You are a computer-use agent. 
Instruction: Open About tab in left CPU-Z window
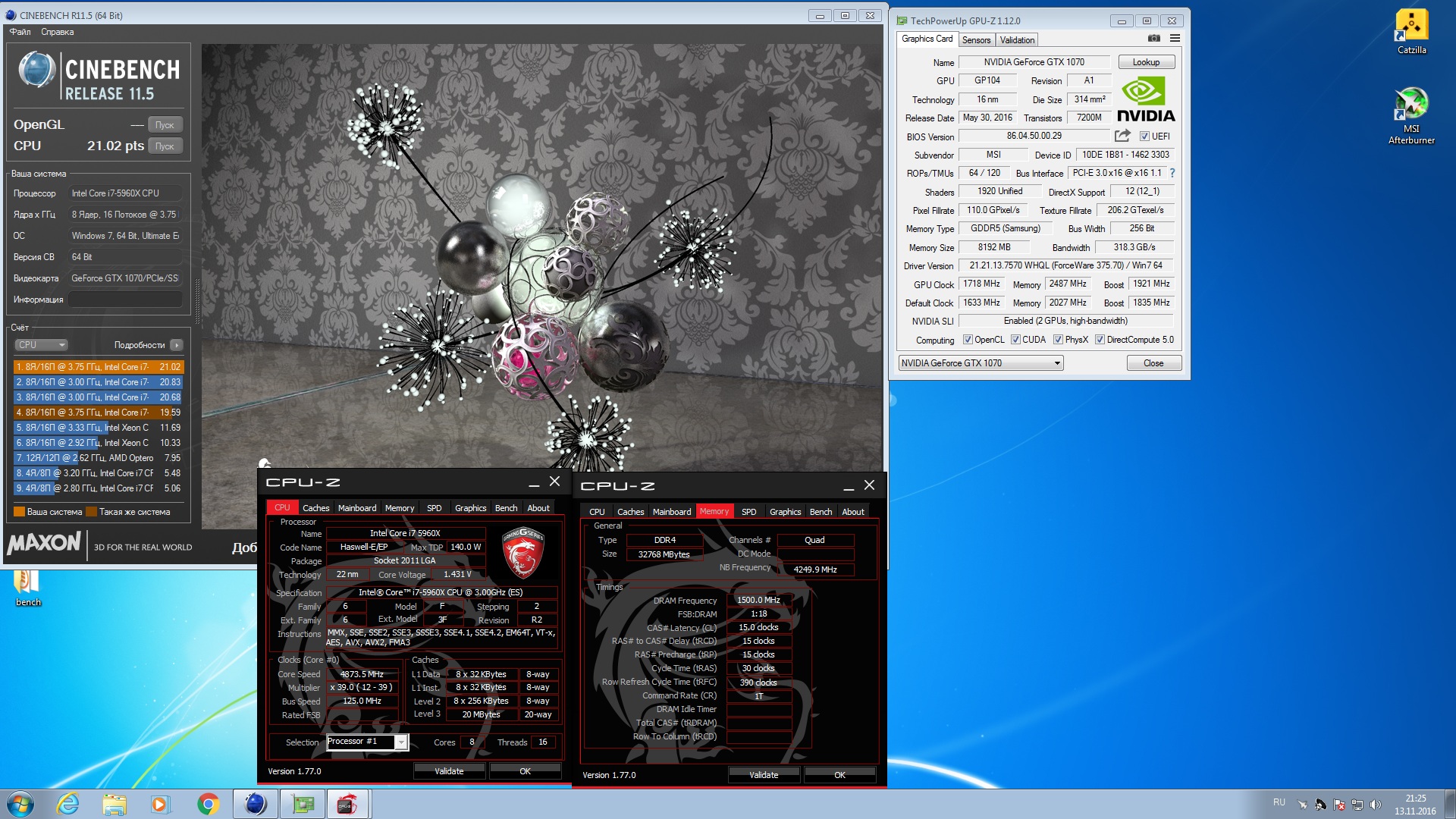(x=538, y=508)
